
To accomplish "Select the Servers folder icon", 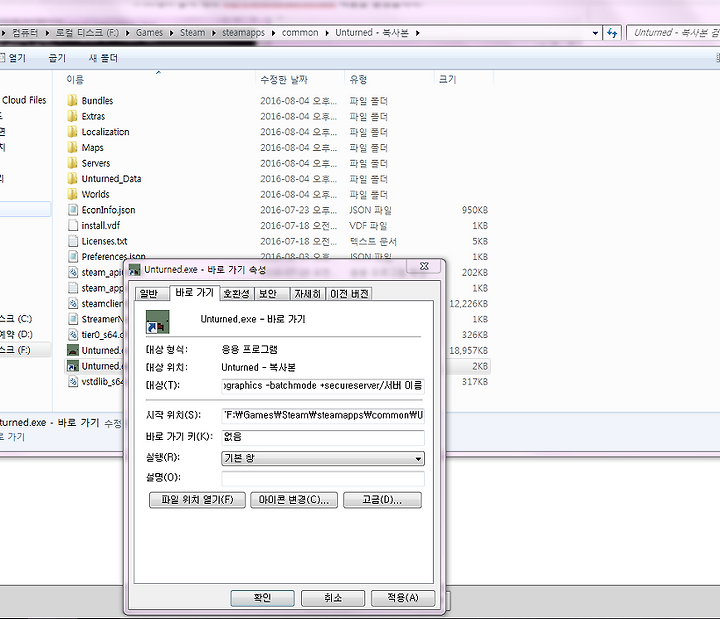I will [x=72, y=163].
